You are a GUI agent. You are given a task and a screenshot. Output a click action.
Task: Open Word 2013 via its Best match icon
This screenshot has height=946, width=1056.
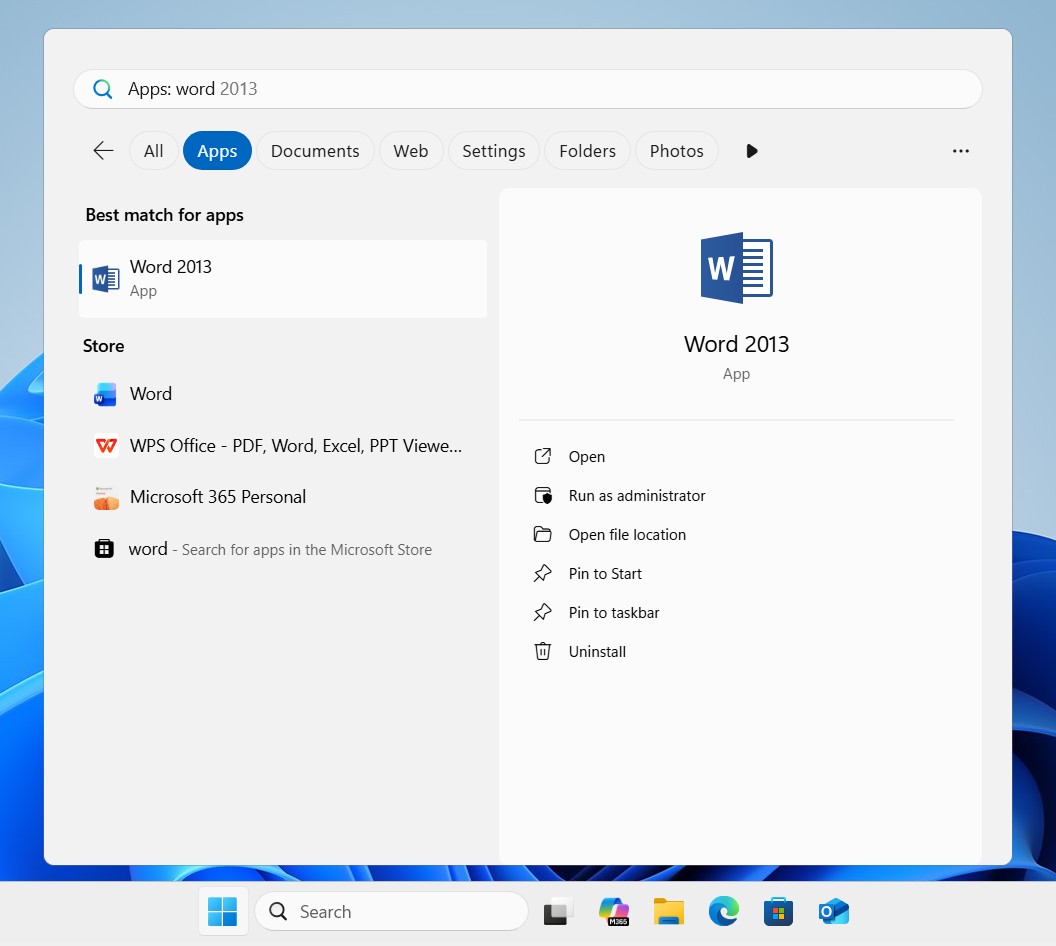(x=104, y=278)
